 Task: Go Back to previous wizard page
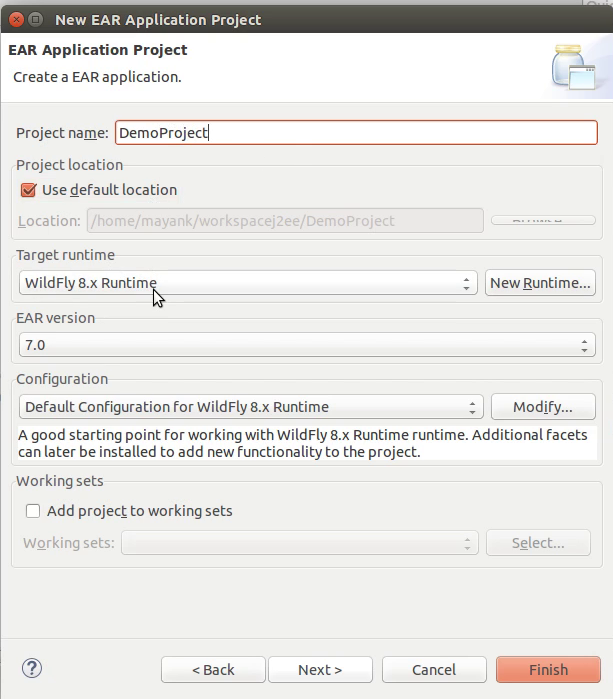pyautogui.click(x=213, y=670)
